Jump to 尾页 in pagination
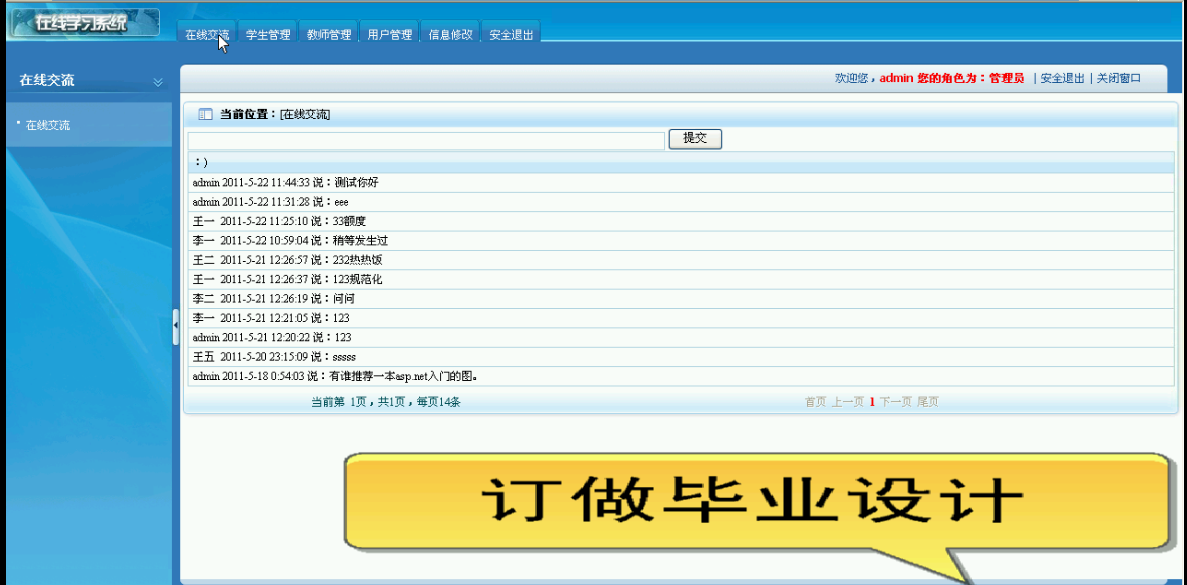The height and width of the screenshot is (585, 1187). pos(928,402)
